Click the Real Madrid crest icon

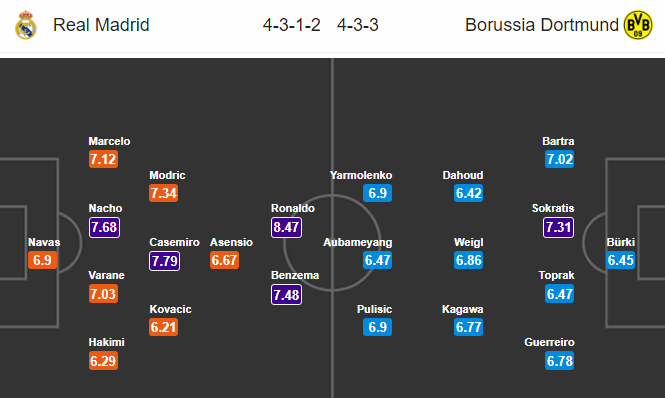(x=26, y=25)
